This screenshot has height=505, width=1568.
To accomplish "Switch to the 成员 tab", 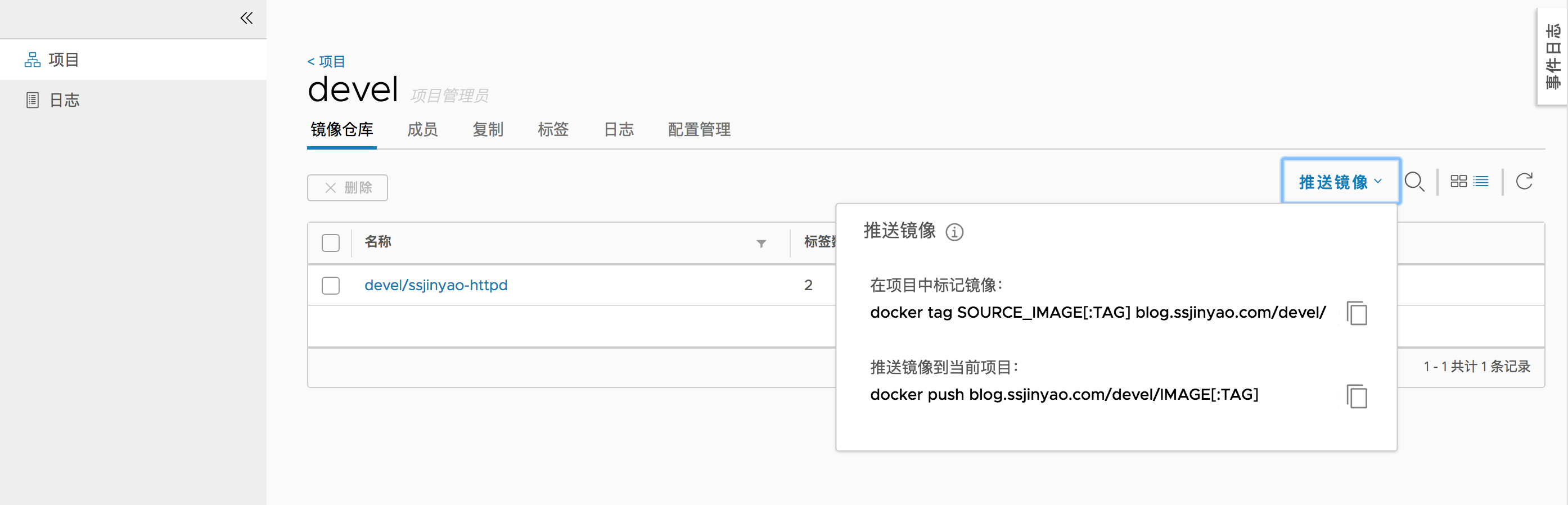I will click(x=422, y=129).
